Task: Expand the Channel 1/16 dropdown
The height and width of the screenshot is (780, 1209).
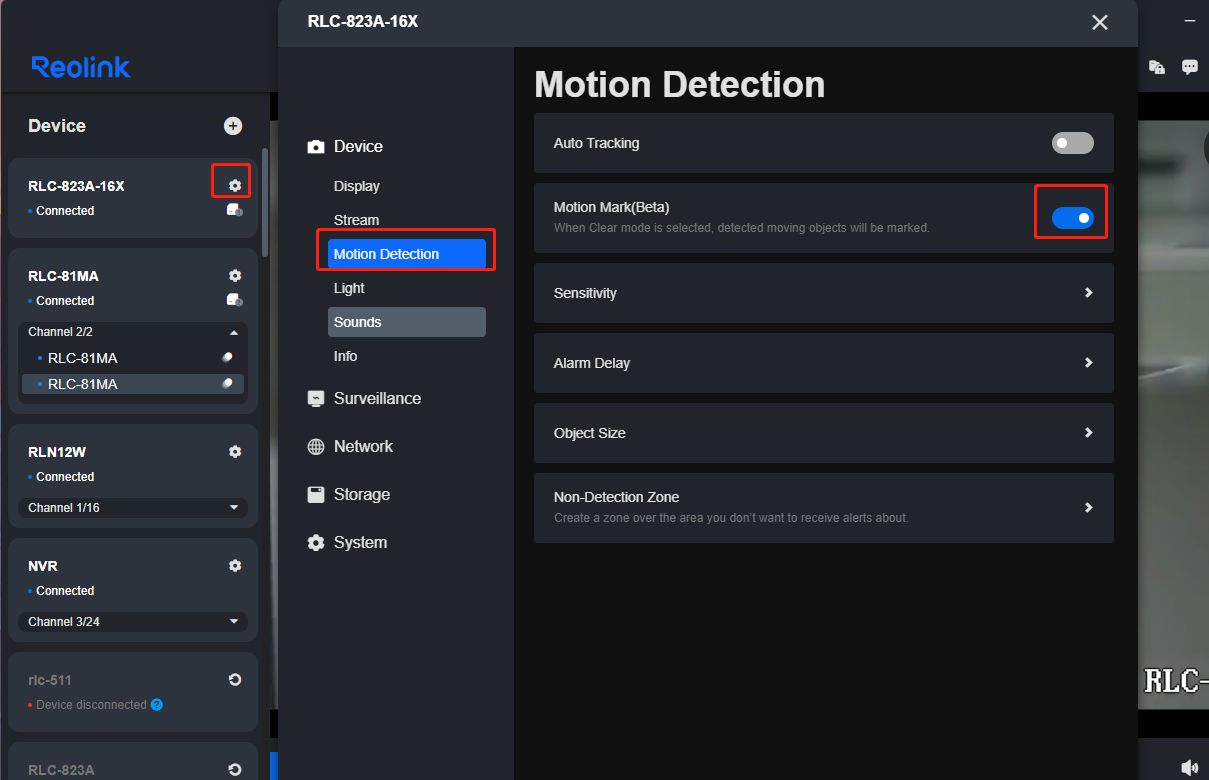Action: (132, 507)
